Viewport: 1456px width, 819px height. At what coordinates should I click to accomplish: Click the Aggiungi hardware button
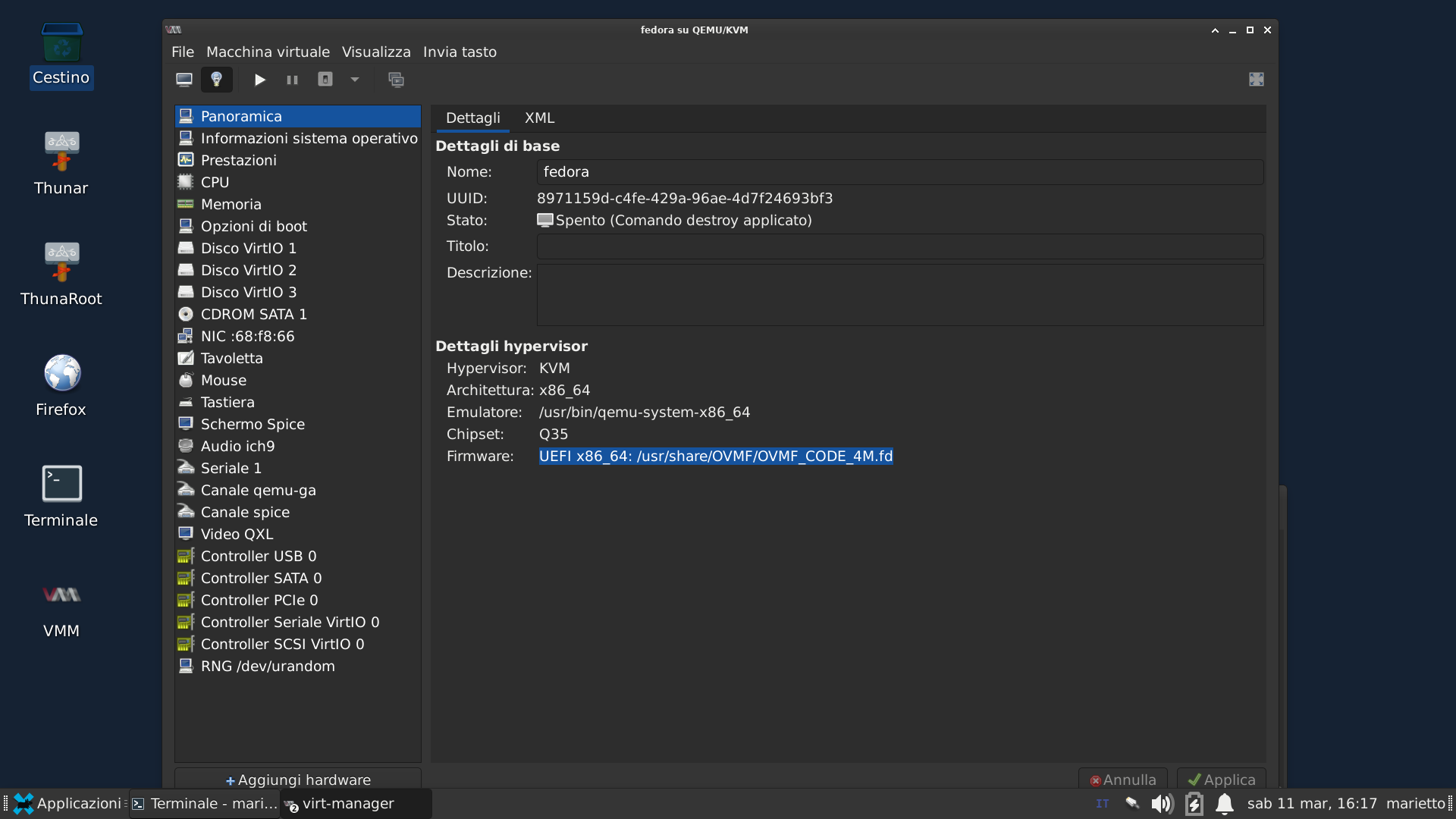[x=298, y=779]
